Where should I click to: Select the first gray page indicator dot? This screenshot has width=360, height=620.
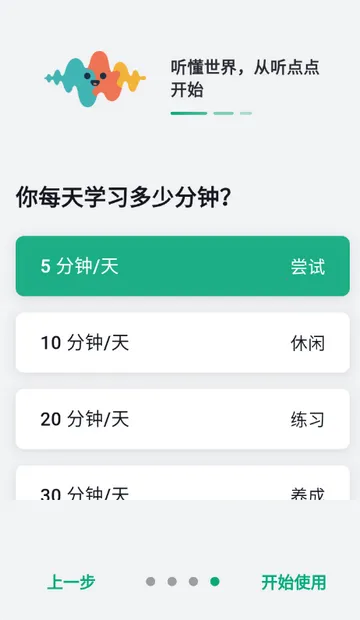point(150,581)
